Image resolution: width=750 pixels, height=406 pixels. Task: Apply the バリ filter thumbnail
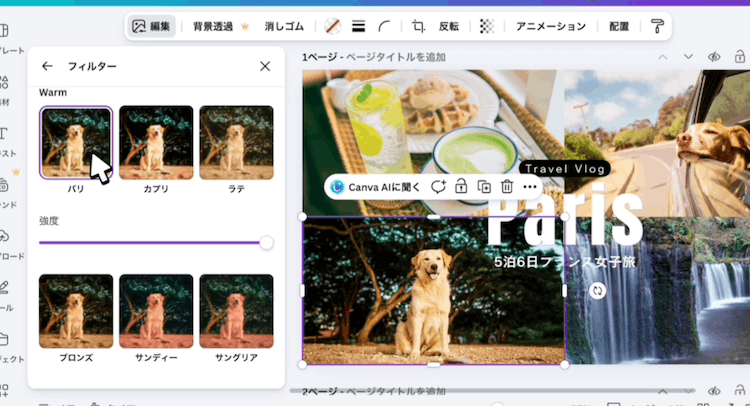(x=76, y=143)
